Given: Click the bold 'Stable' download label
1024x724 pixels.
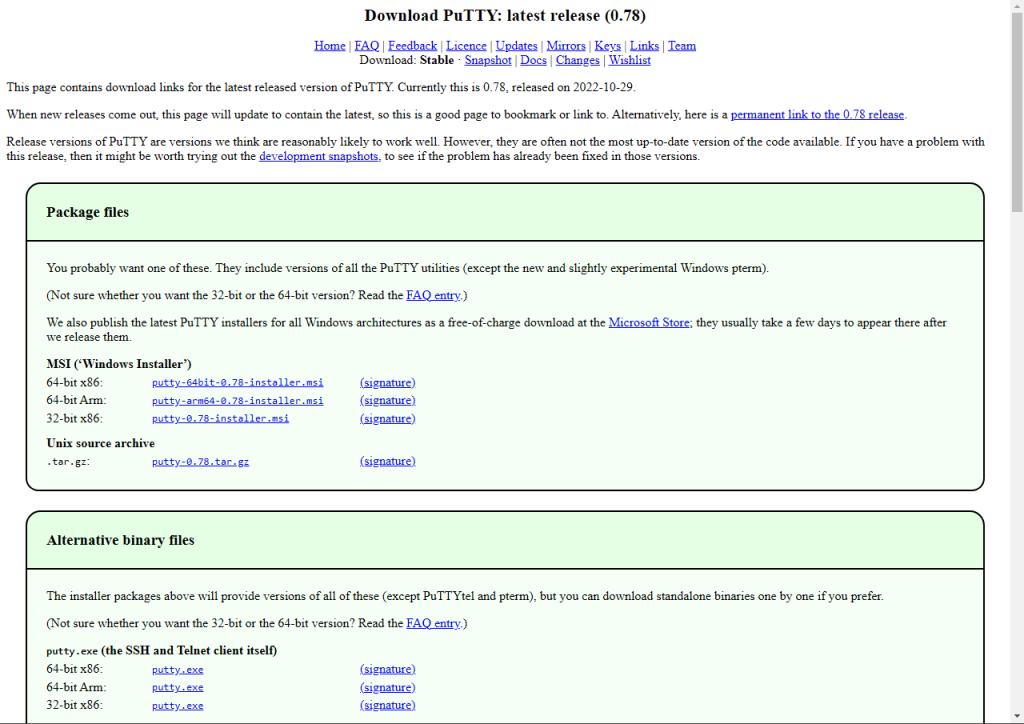Looking at the screenshot, I should (436, 60).
